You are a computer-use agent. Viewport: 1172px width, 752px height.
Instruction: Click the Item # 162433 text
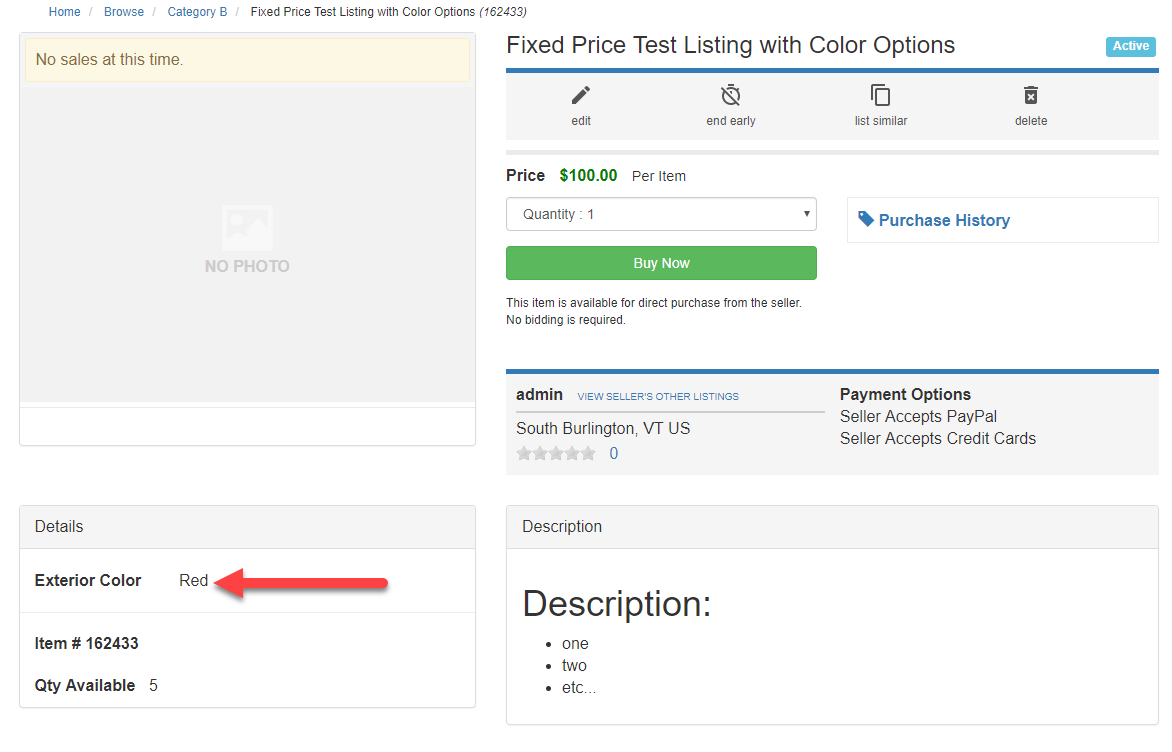[87, 644]
